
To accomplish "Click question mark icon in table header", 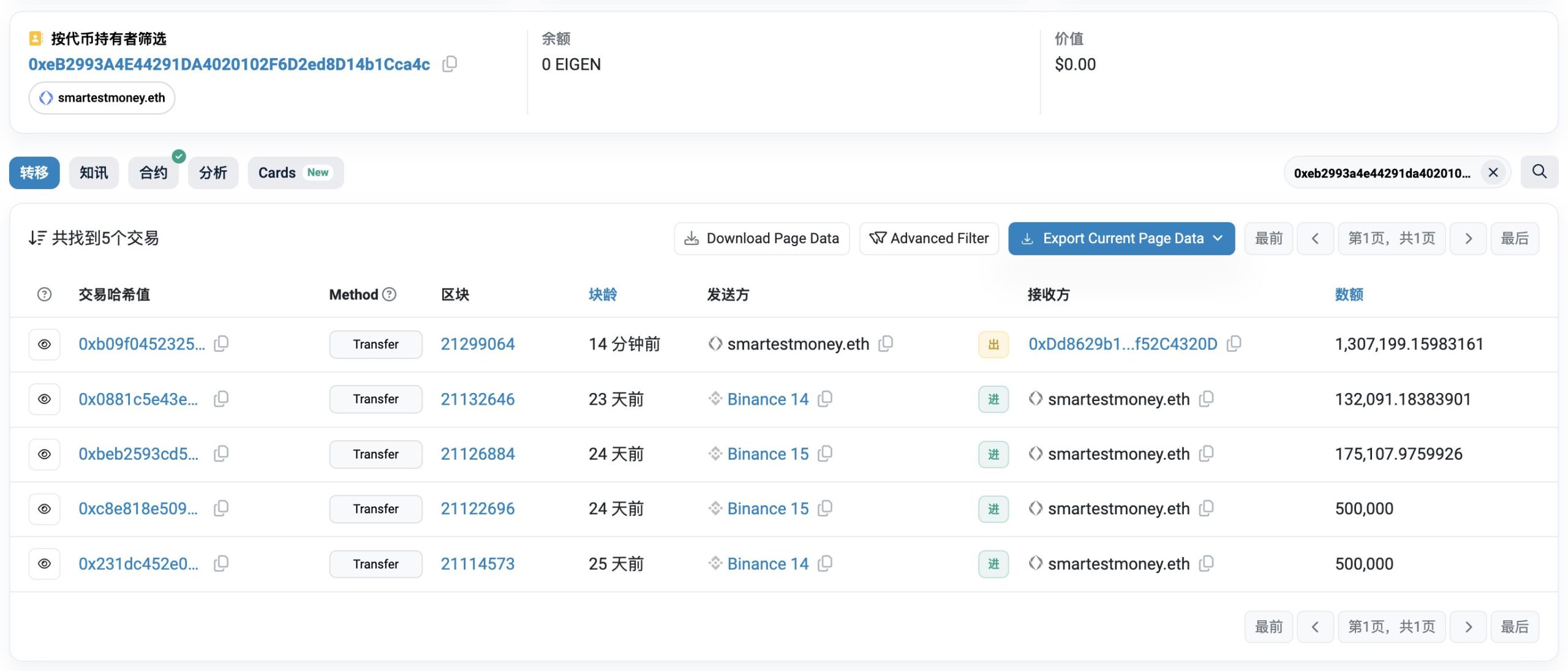I will coord(44,294).
